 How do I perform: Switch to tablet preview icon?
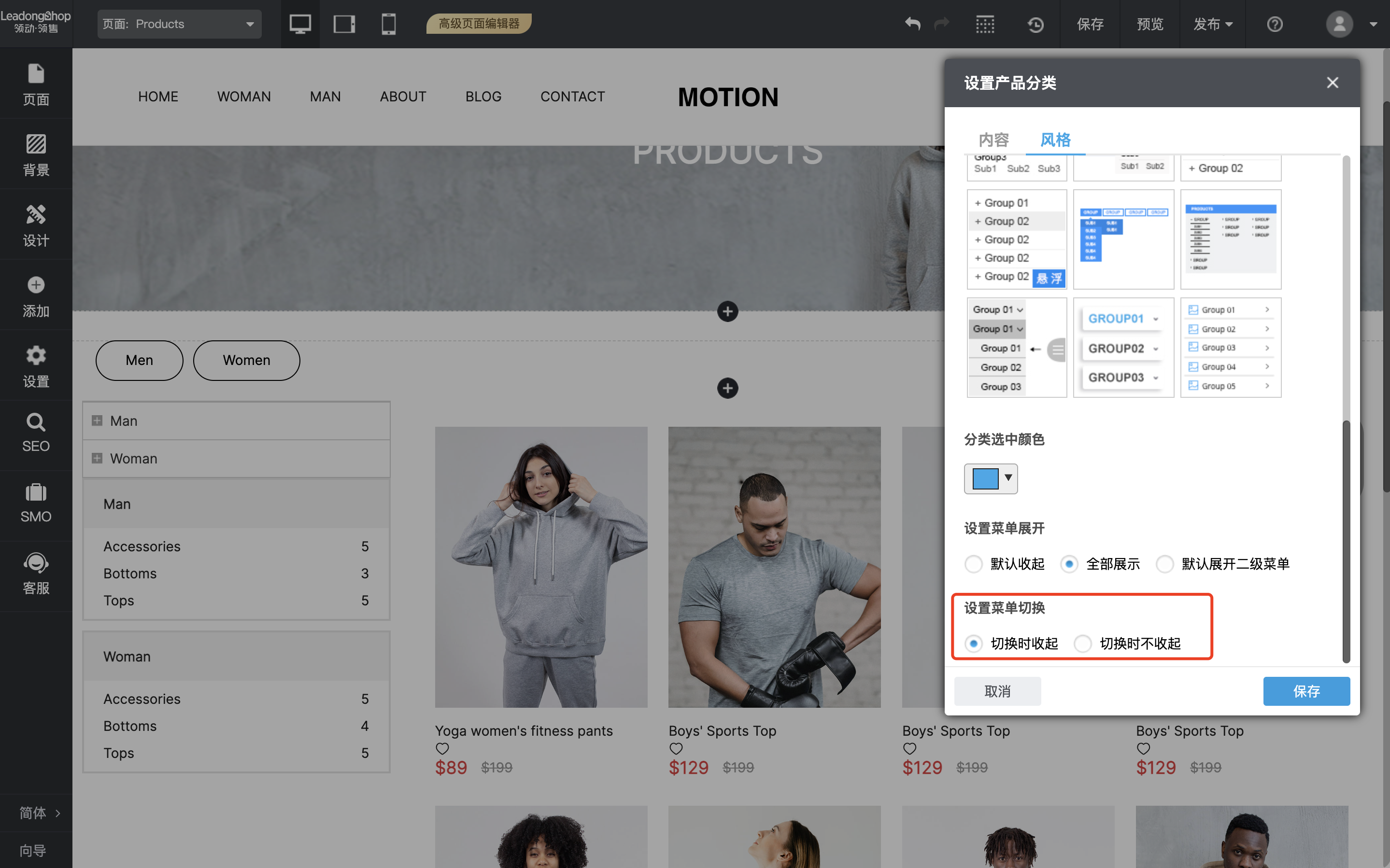tap(344, 24)
